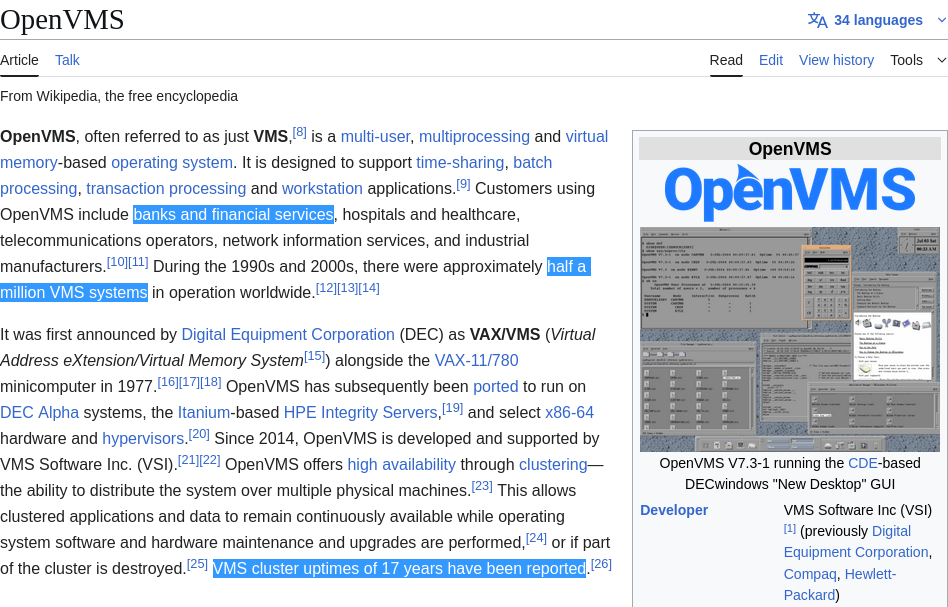Open the operating system link

pyautogui.click(x=172, y=163)
